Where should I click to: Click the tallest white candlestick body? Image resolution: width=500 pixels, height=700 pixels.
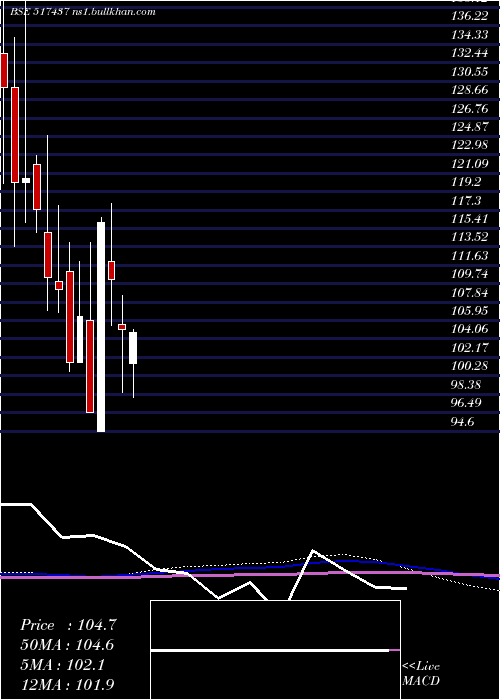101,327
